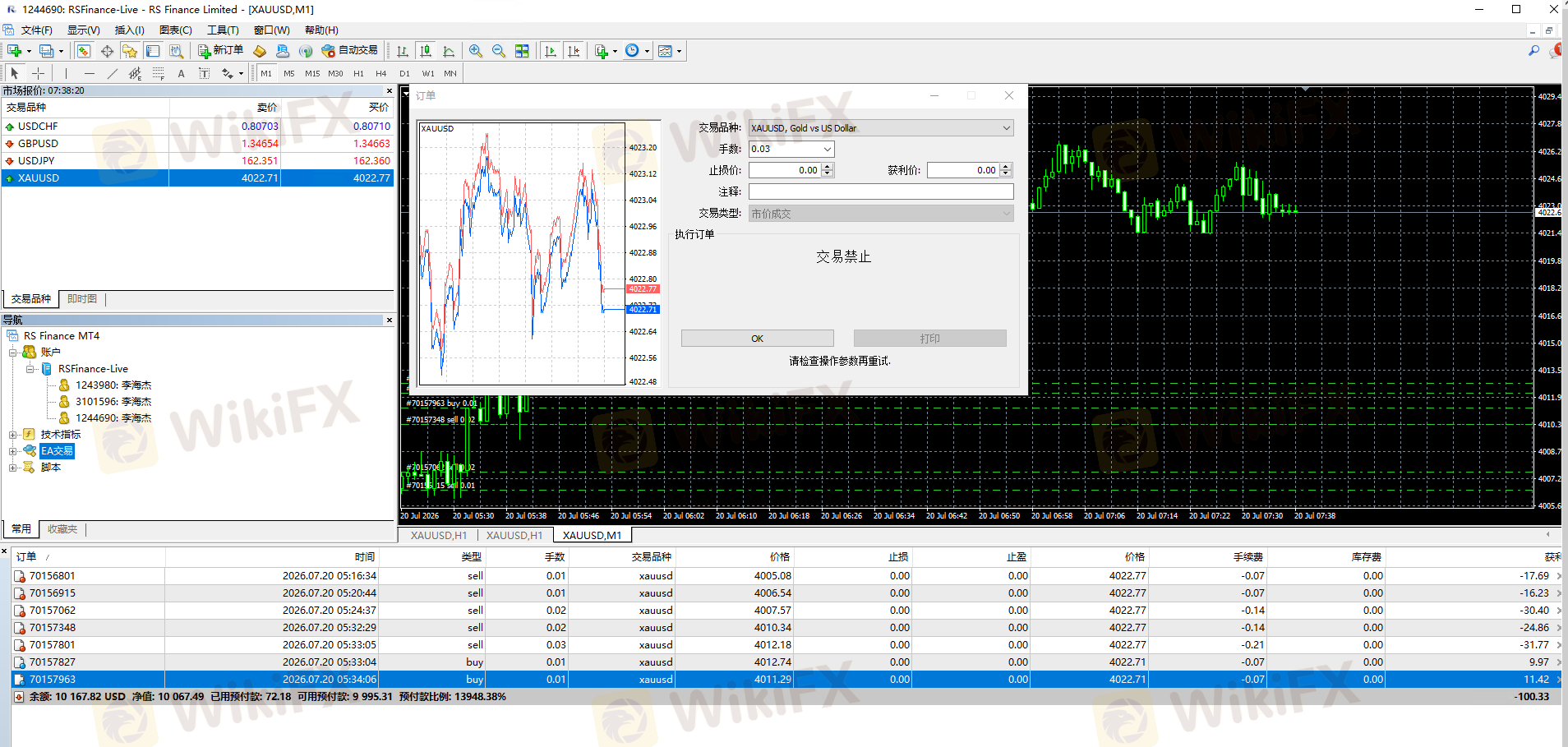
Task: Select the text drawing tool (A)
Action: click(182, 73)
